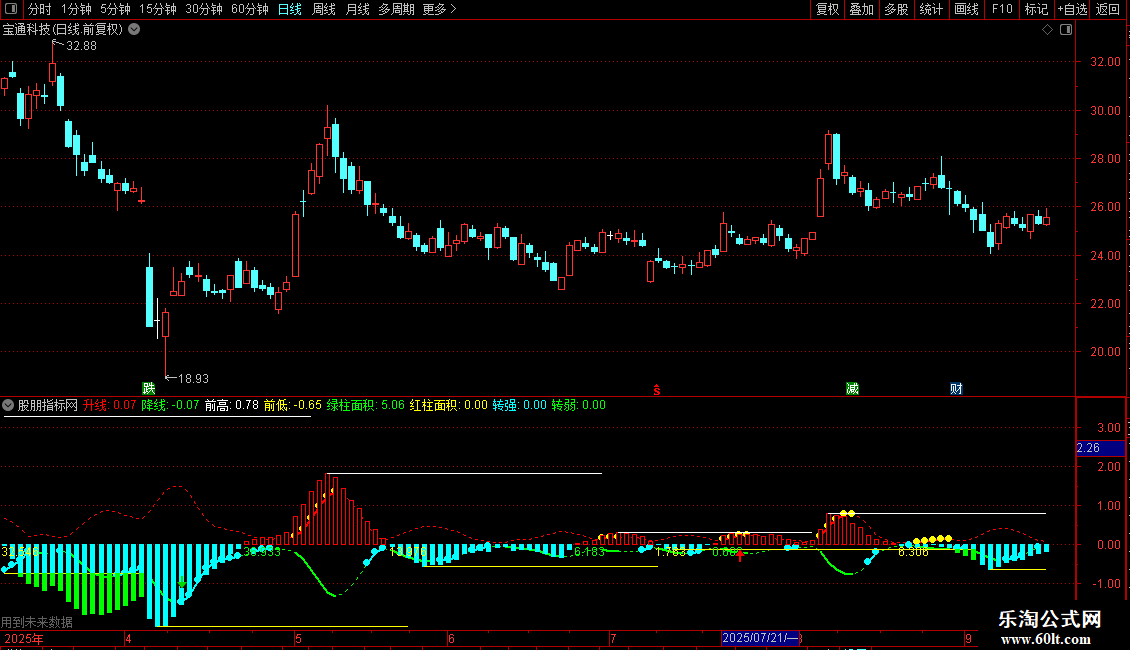Click the month 5 timeline label
Viewport: 1130px width, 650px height.
coord(298,638)
